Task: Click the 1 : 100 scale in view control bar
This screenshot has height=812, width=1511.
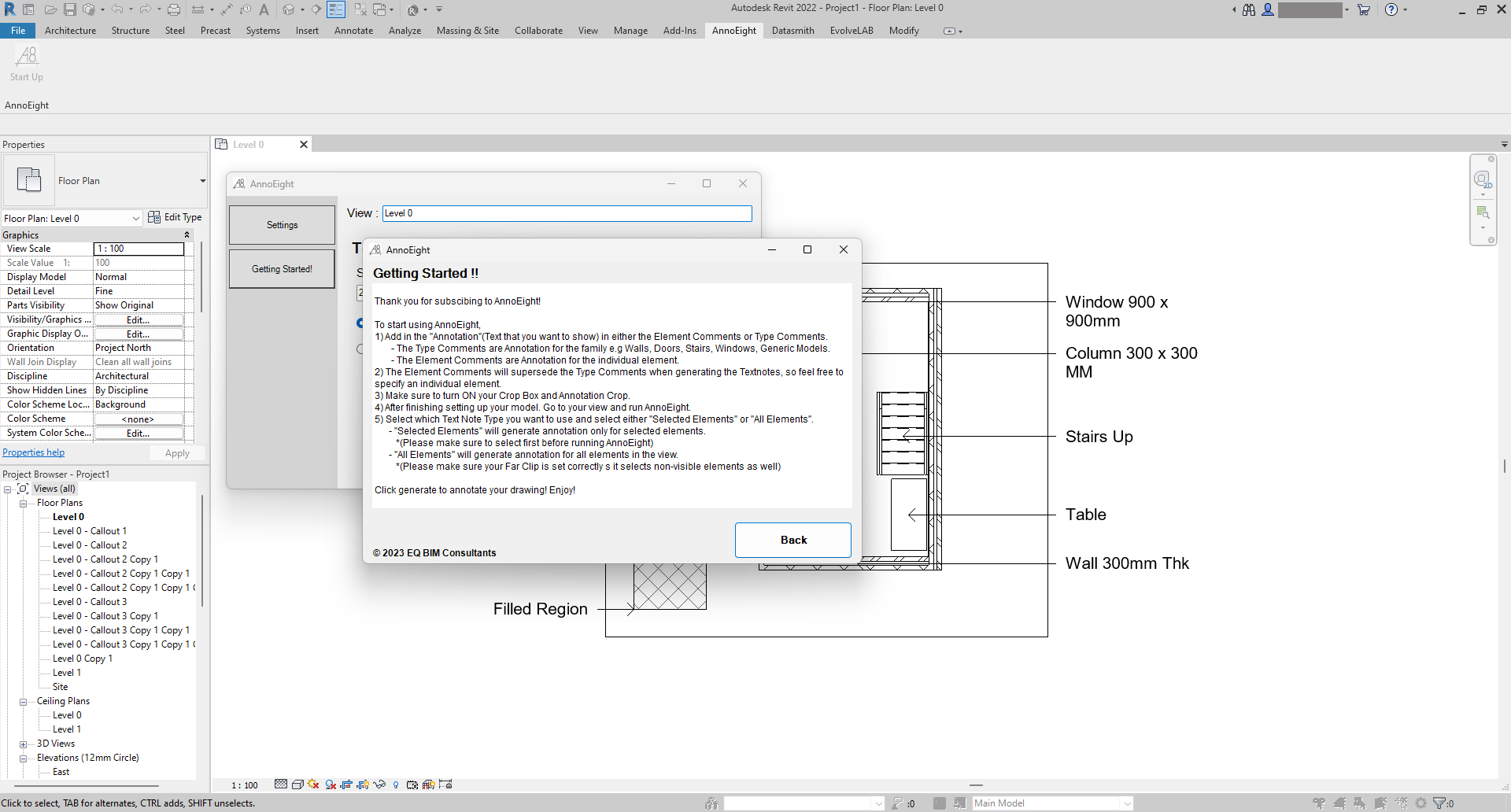Action: click(x=245, y=785)
